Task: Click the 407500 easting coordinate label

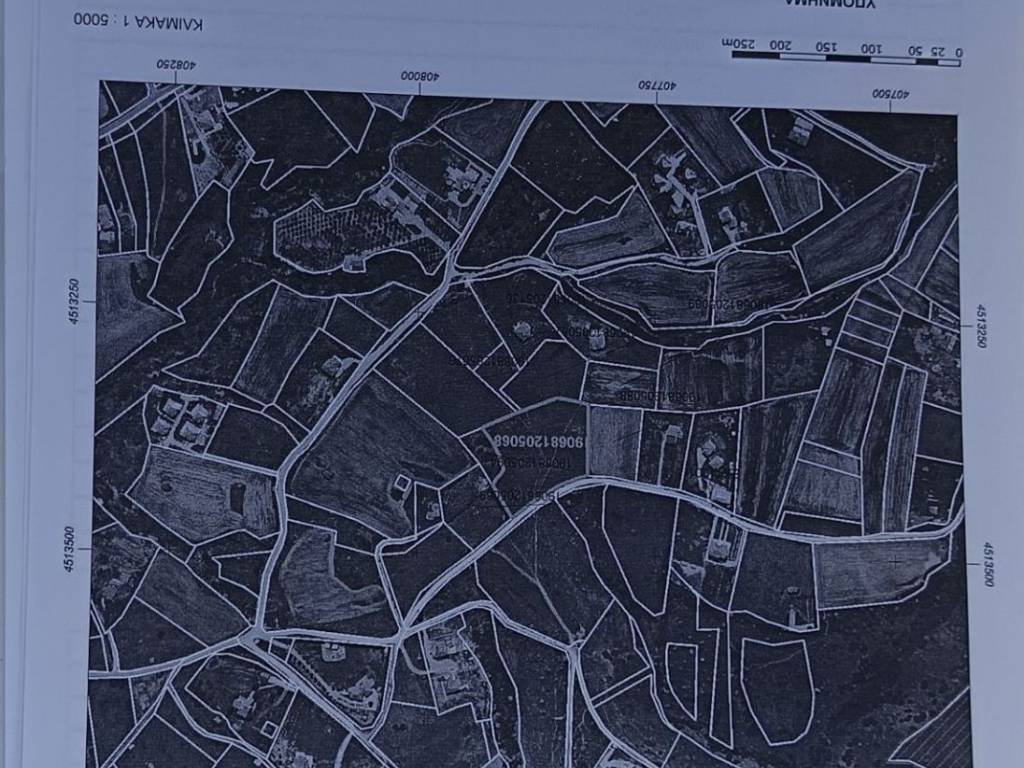Action: [x=889, y=95]
